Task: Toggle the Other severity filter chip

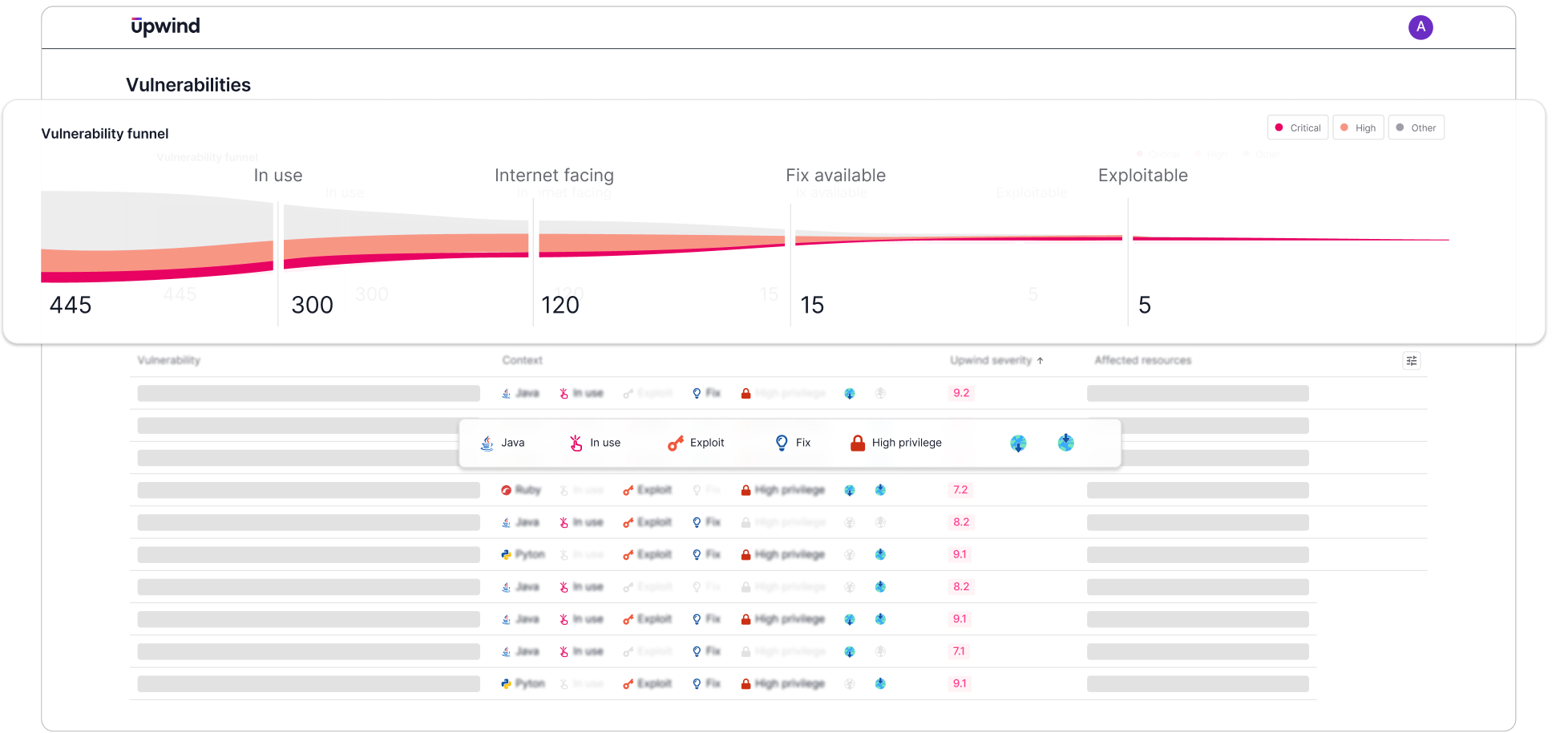Action: coord(1416,127)
